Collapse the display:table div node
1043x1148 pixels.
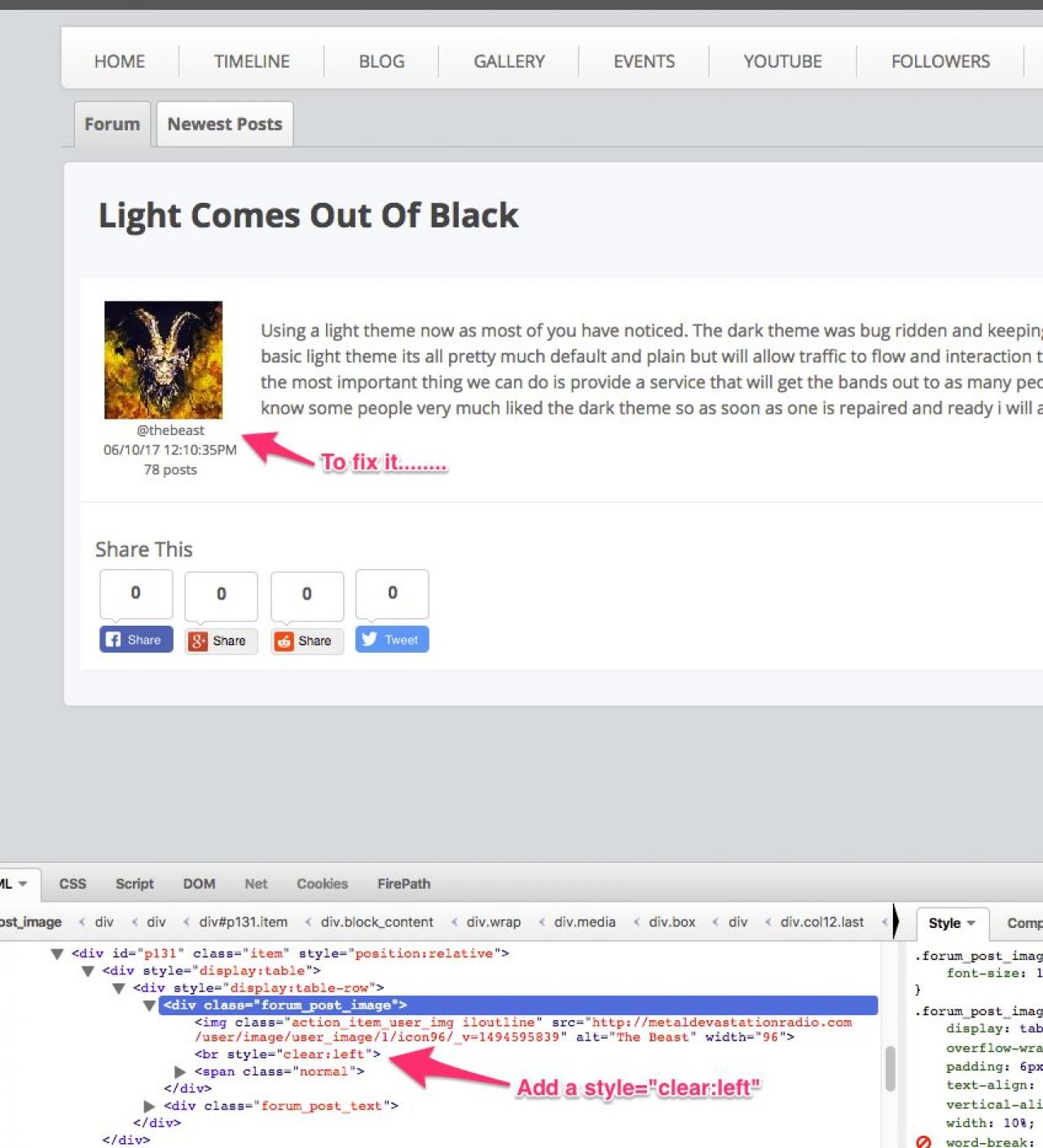pos(88,971)
